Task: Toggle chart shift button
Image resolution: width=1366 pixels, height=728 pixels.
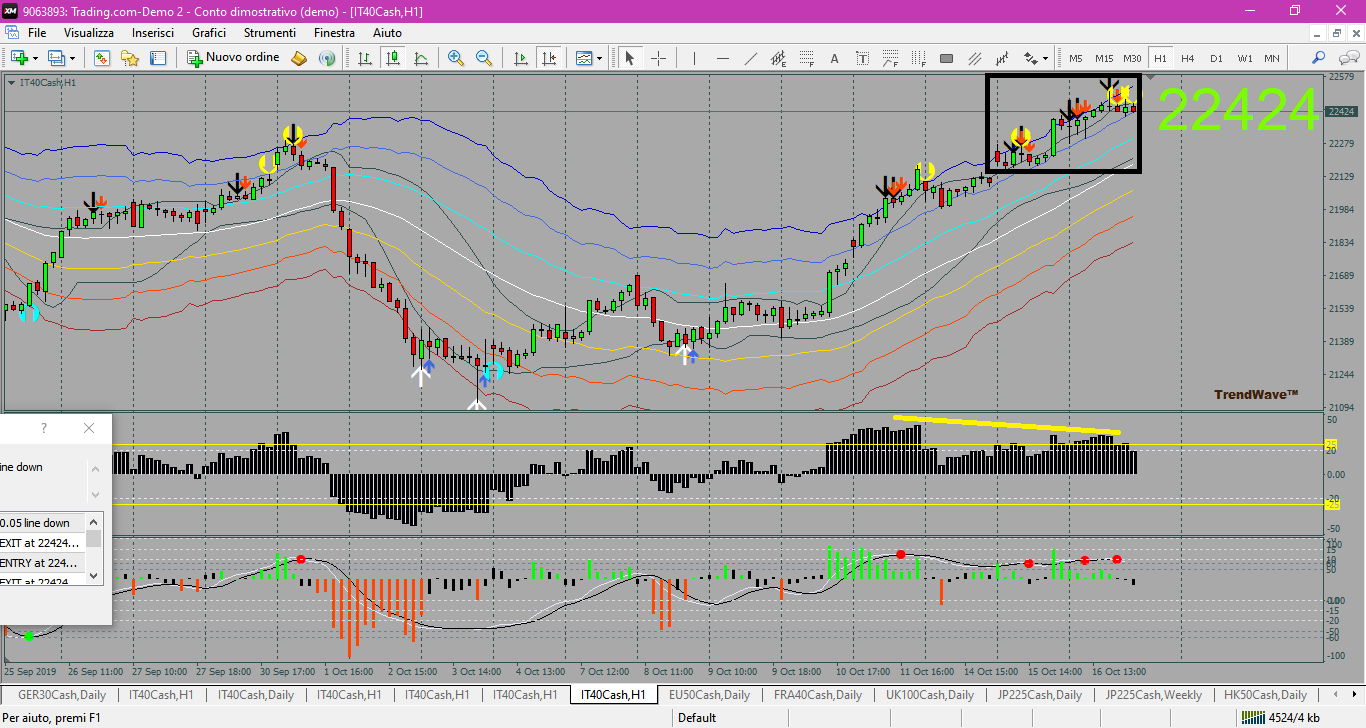Action: click(x=548, y=58)
